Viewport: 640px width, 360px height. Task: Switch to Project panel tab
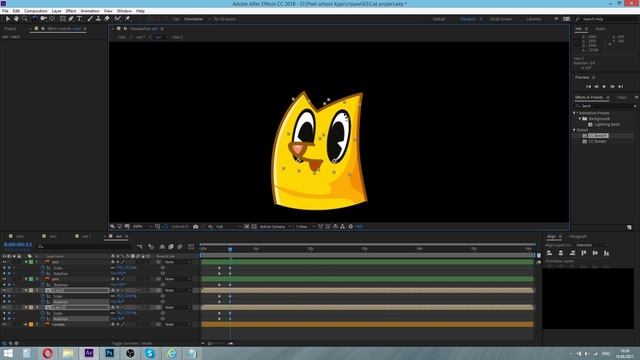click(10, 29)
